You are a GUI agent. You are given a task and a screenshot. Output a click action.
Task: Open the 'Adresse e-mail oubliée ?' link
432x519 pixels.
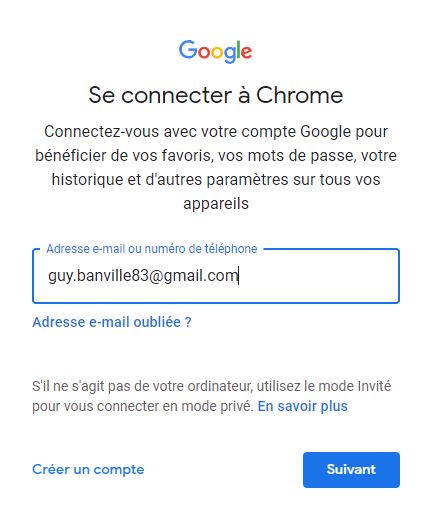(x=112, y=322)
